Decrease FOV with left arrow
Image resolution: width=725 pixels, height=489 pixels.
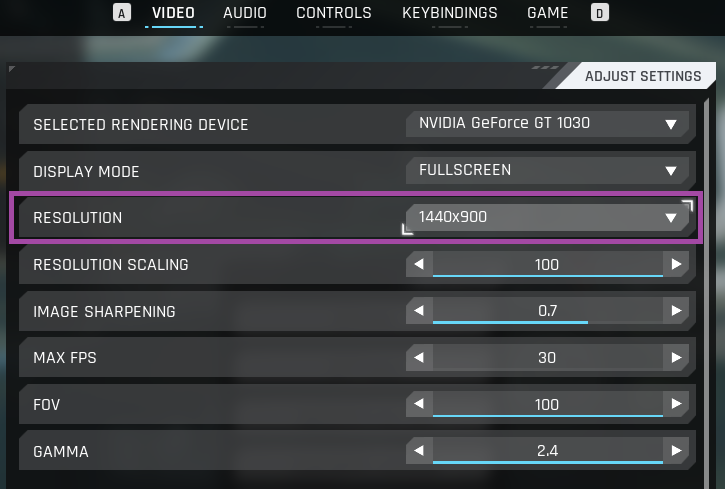coord(419,405)
